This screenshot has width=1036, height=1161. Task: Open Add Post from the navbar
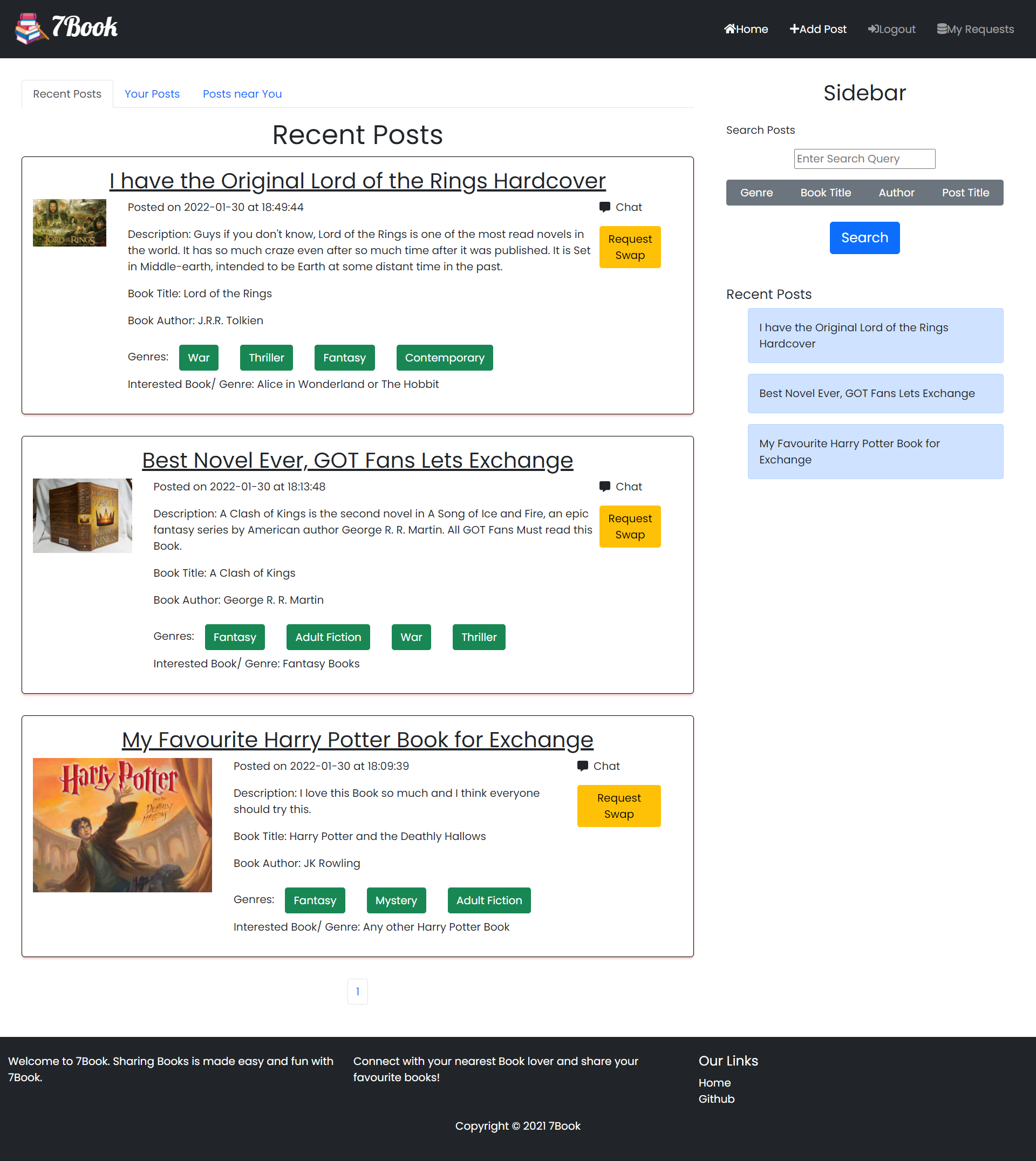pos(818,29)
